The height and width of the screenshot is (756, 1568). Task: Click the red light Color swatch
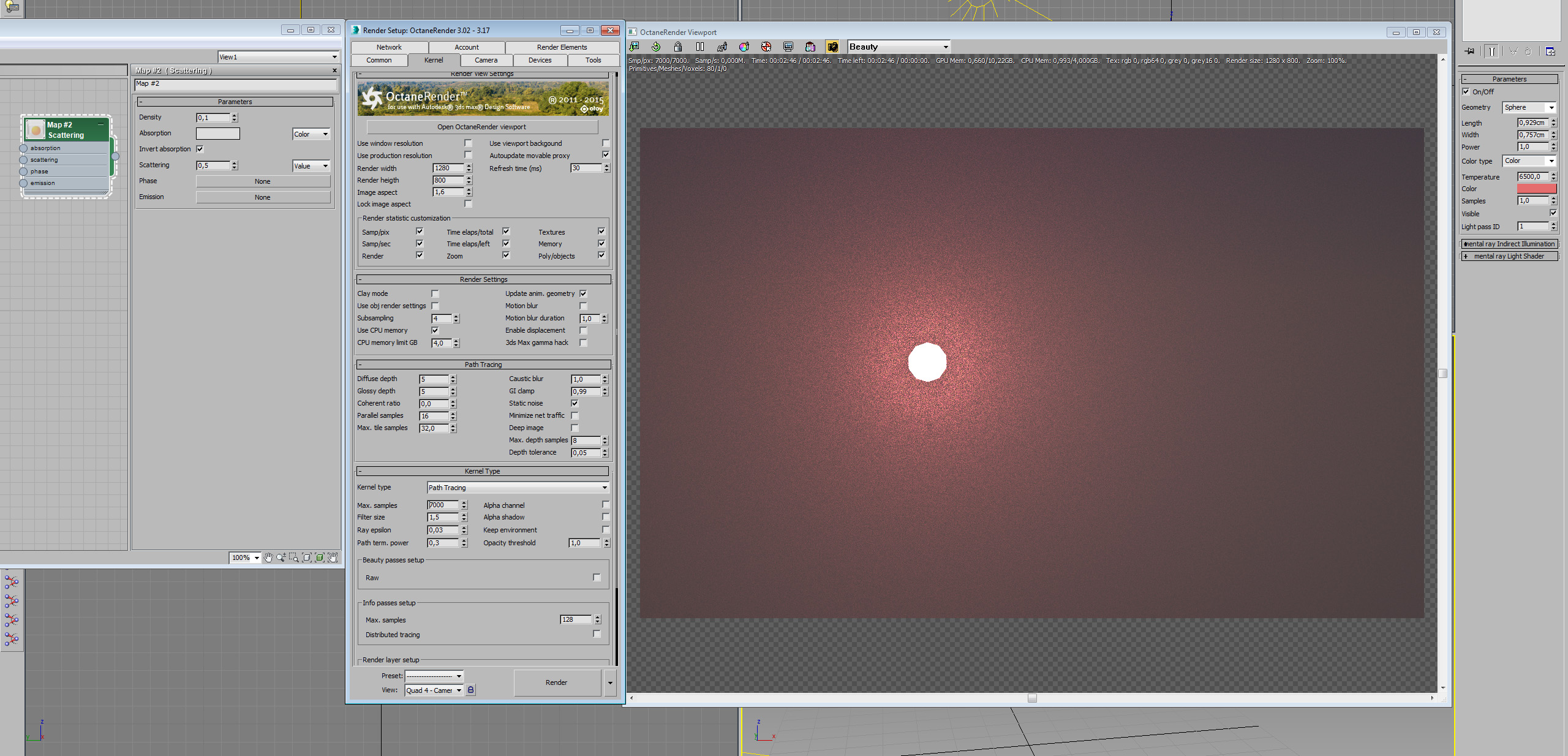pos(1536,189)
